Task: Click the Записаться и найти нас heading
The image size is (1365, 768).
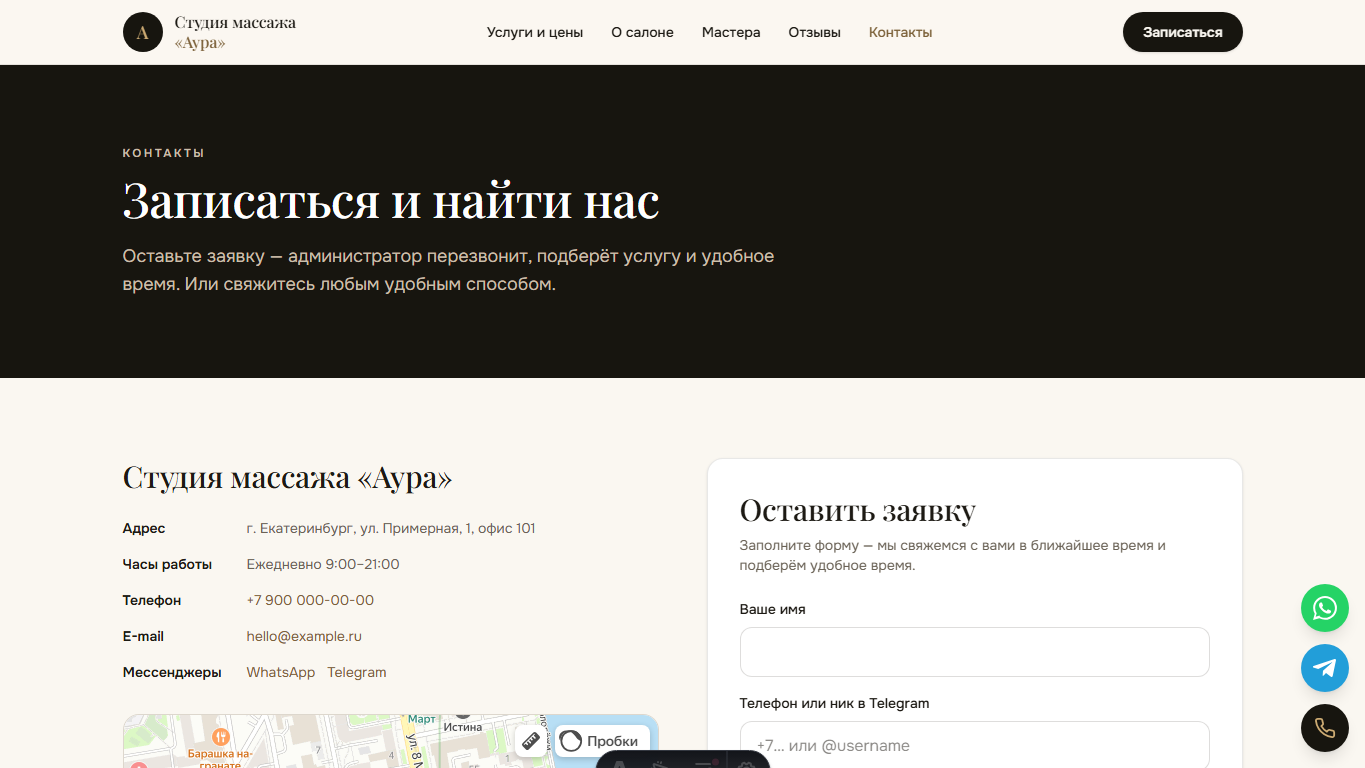Action: tap(391, 200)
